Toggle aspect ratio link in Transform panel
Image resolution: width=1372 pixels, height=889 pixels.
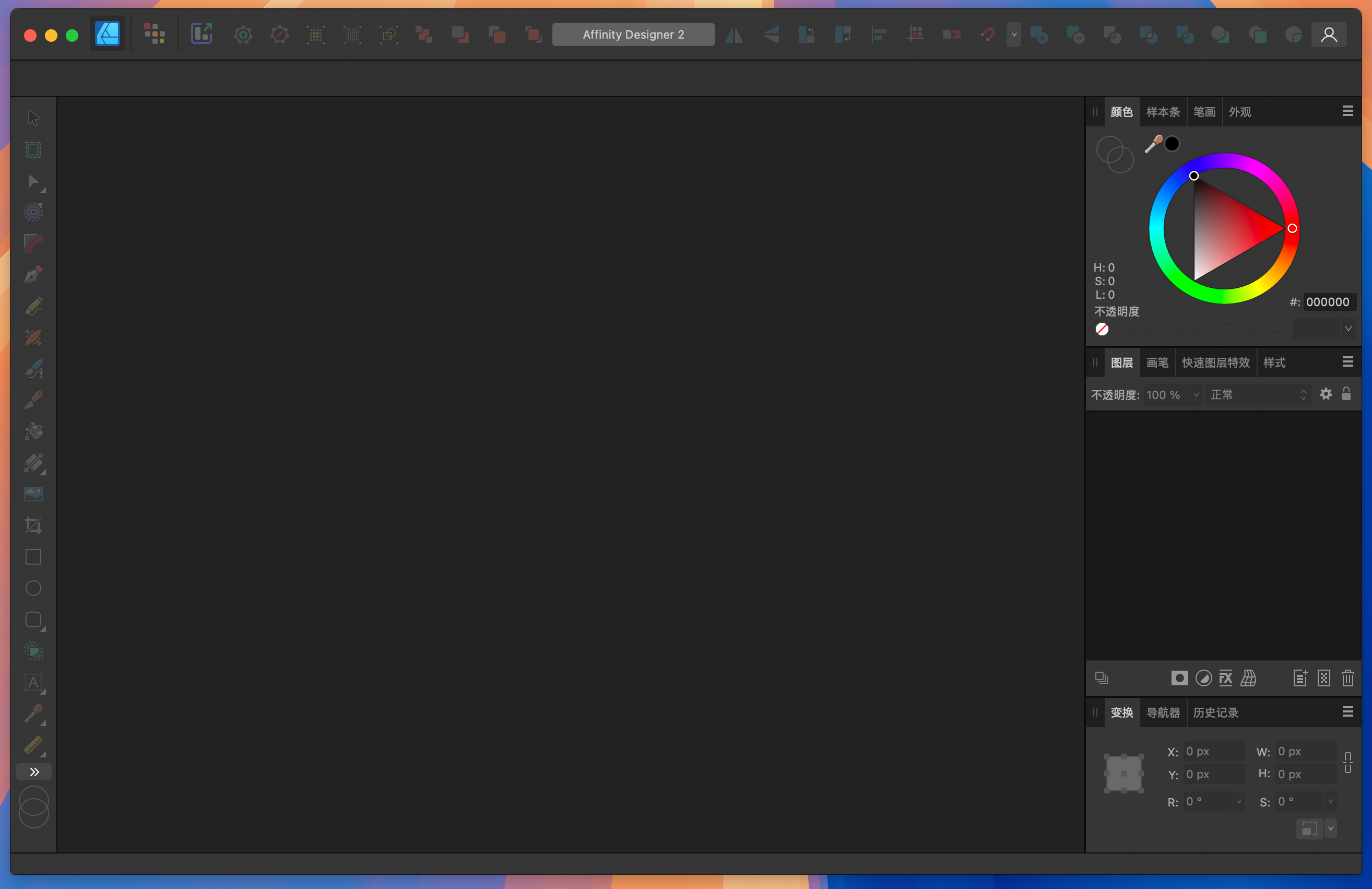click(1349, 763)
